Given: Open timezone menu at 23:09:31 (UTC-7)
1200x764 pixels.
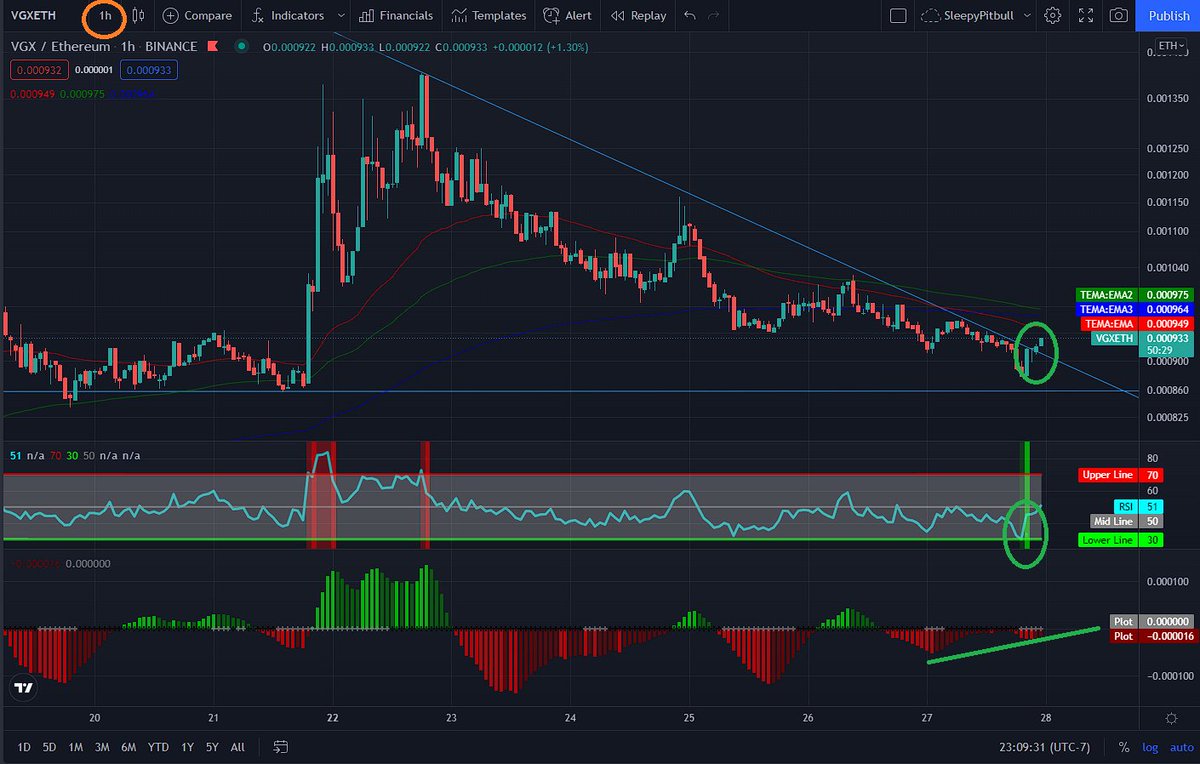Looking at the screenshot, I should point(1043,746).
